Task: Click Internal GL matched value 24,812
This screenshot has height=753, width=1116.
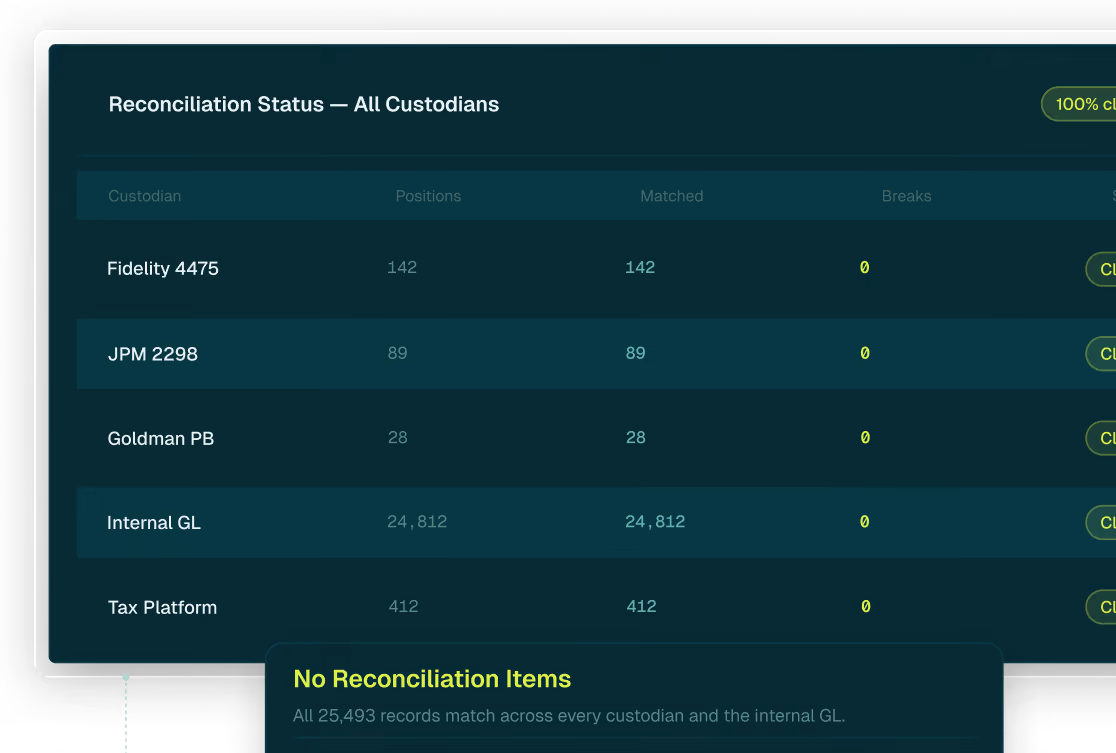Action: (655, 522)
